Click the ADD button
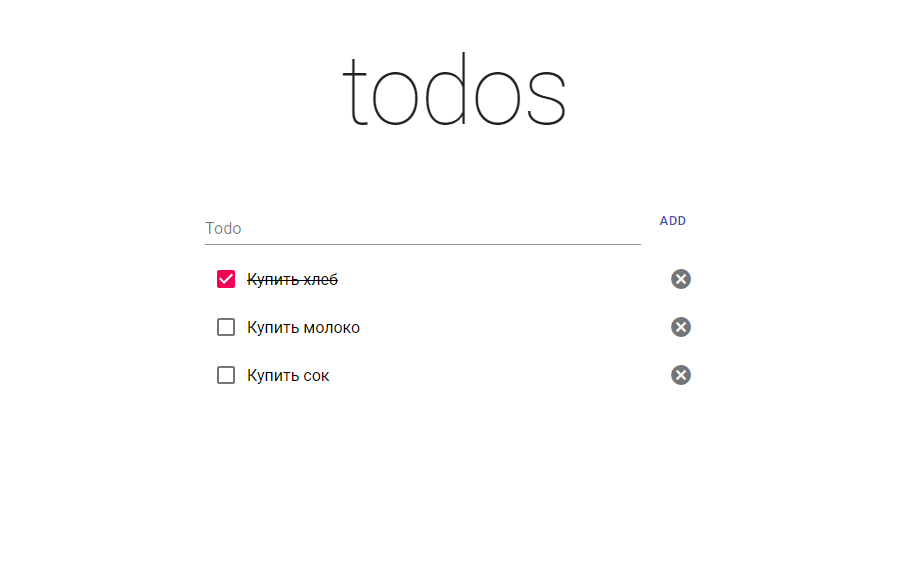 tap(673, 221)
